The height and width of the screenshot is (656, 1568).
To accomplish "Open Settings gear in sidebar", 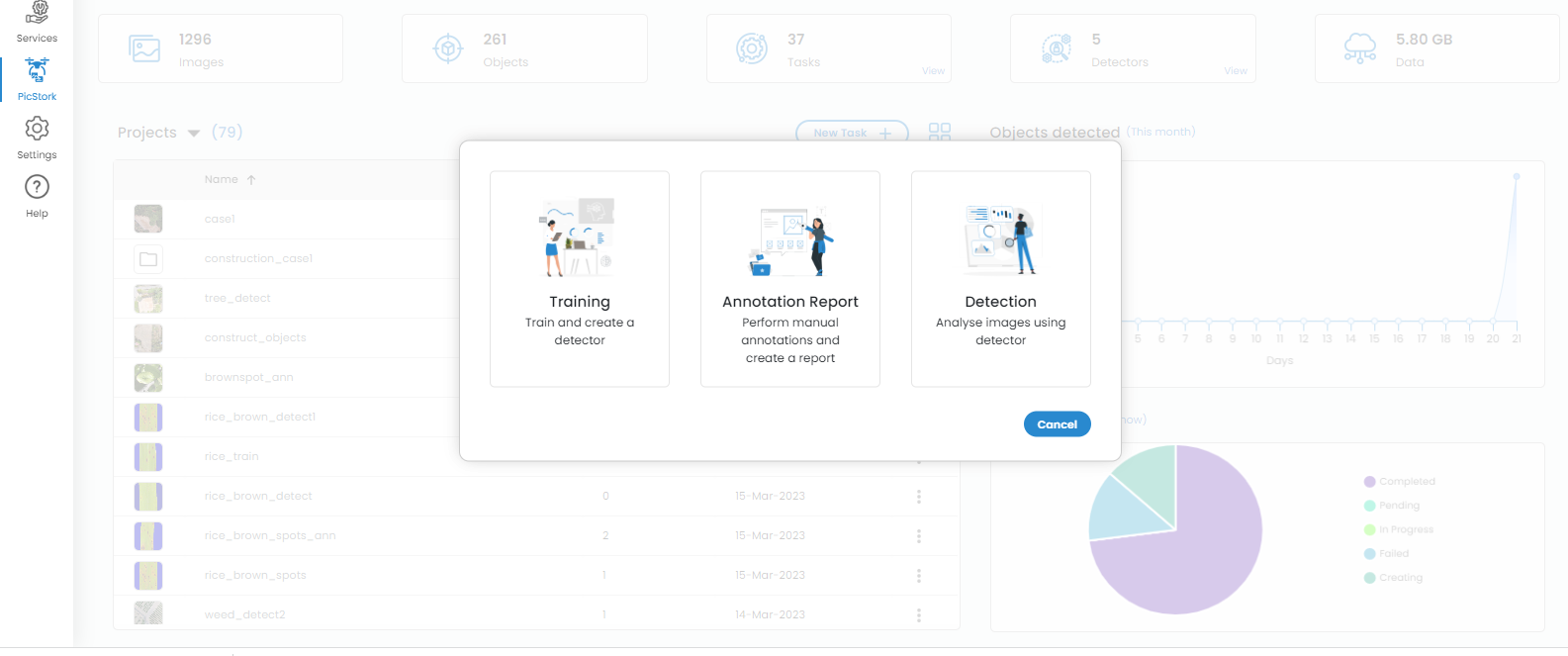I will click(x=37, y=129).
